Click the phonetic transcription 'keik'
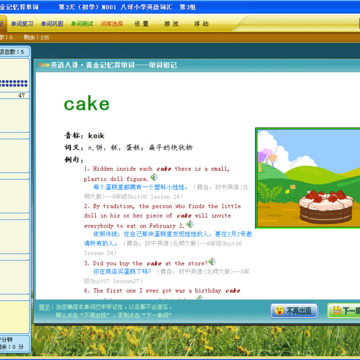The height and width of the screenshot is (360, 360). (96, 135)
